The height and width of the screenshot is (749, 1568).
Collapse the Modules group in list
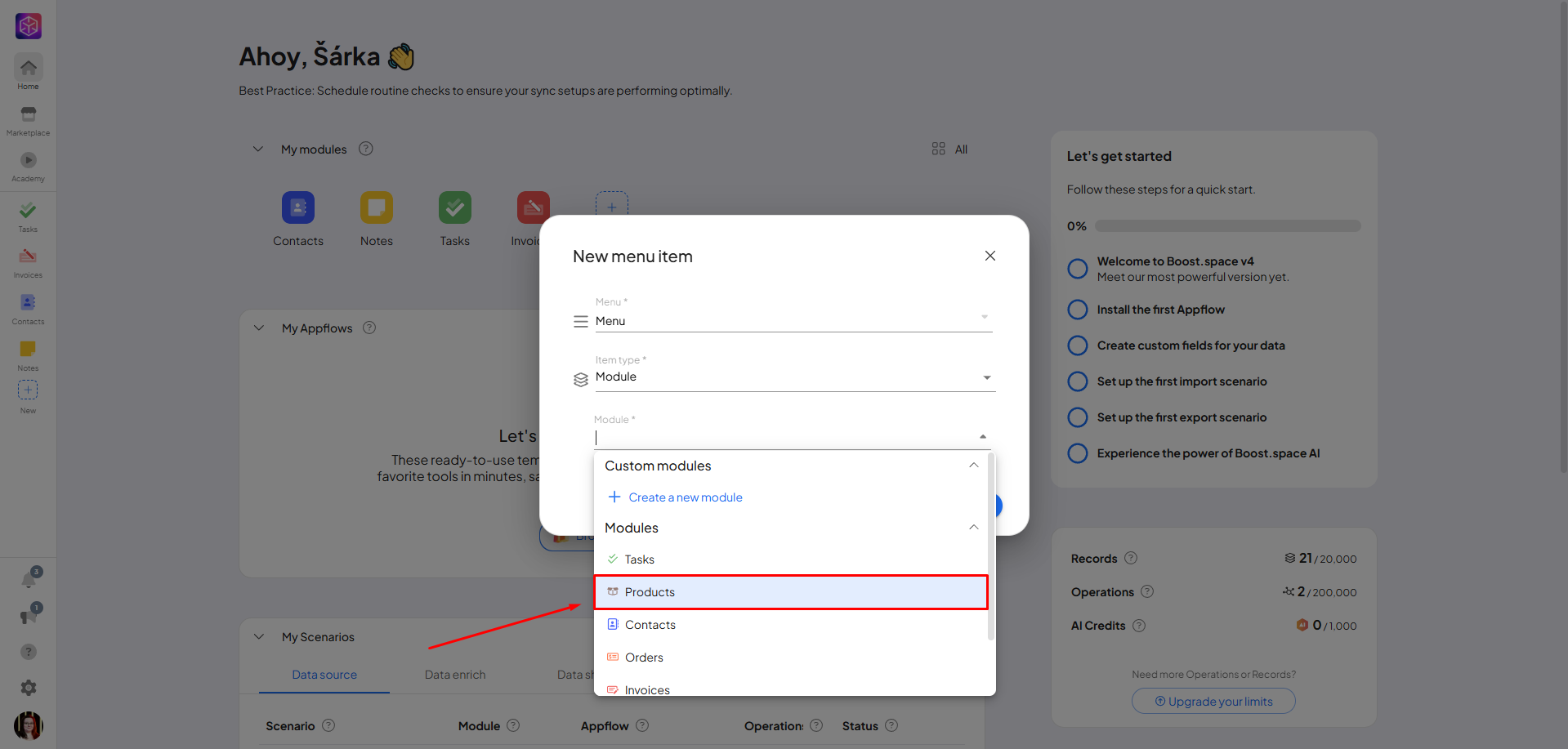(973, 528)
